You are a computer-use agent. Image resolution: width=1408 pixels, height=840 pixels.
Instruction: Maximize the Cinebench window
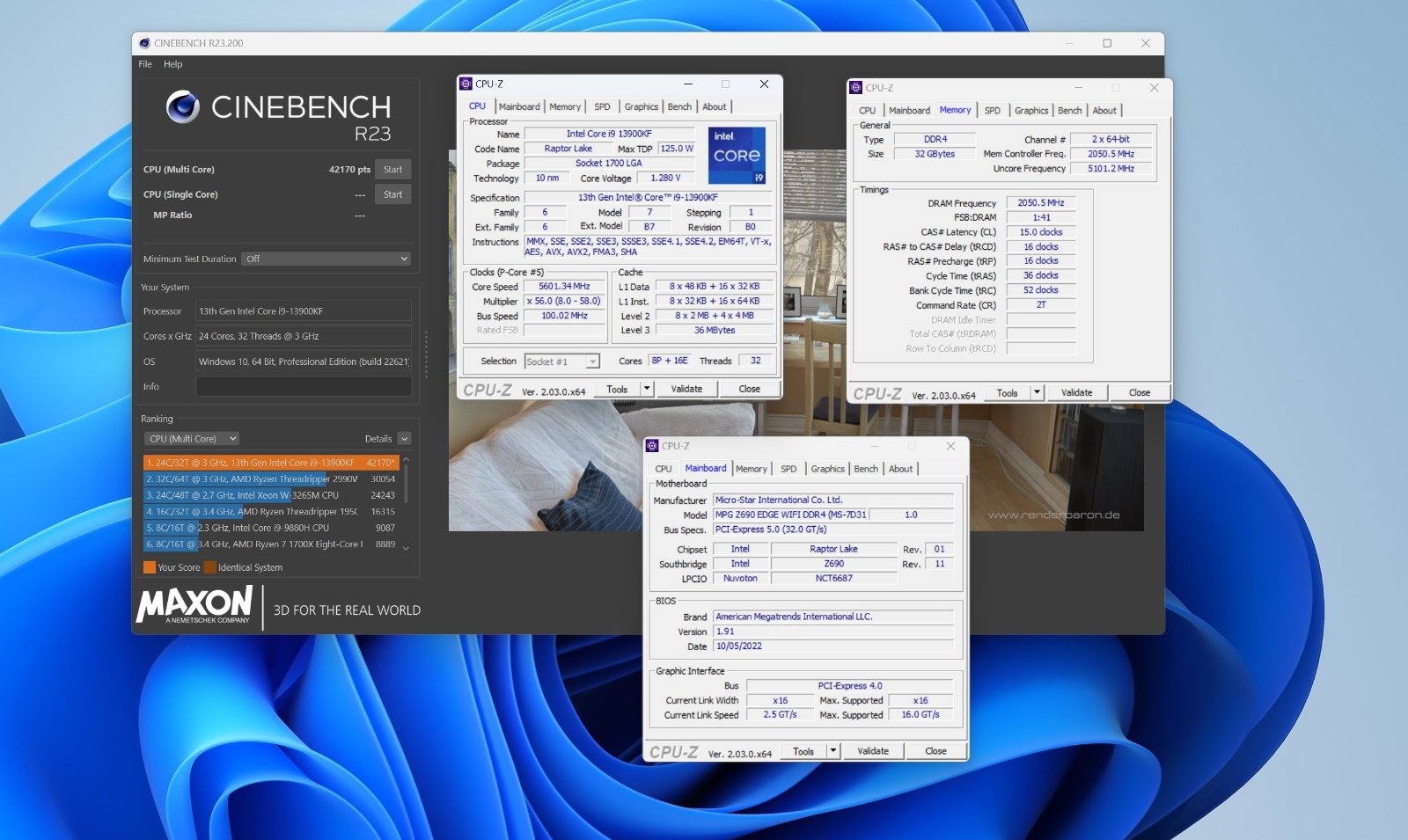click(1107, 43)
